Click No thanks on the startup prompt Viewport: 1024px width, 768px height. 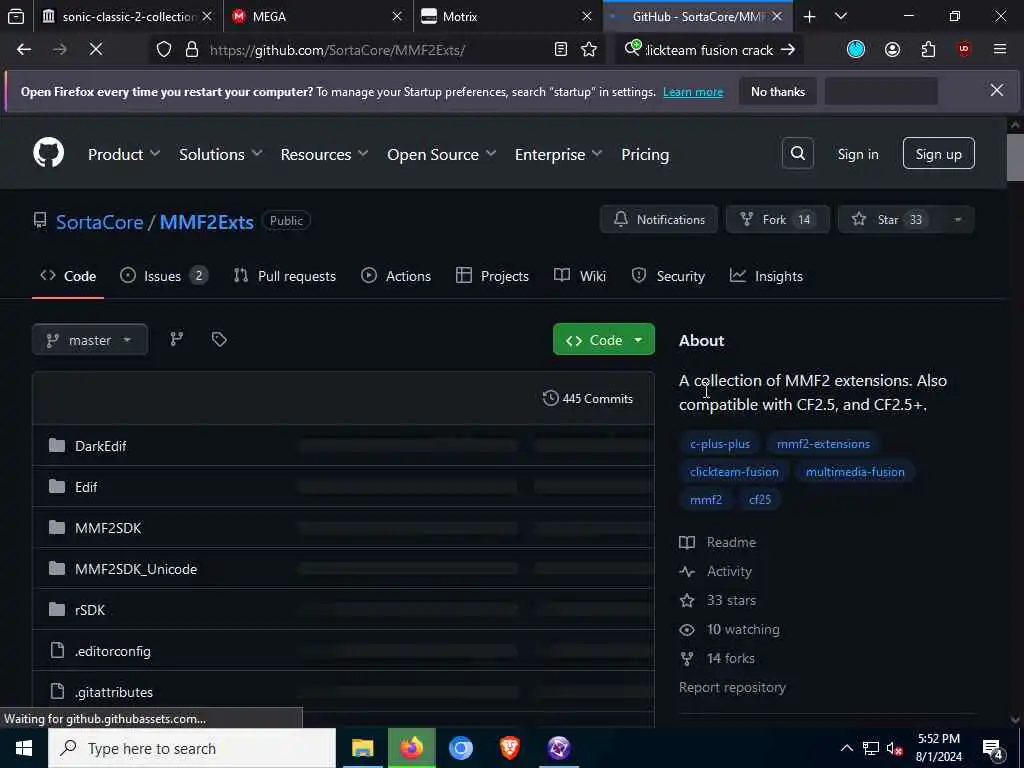tap(778, 91)
